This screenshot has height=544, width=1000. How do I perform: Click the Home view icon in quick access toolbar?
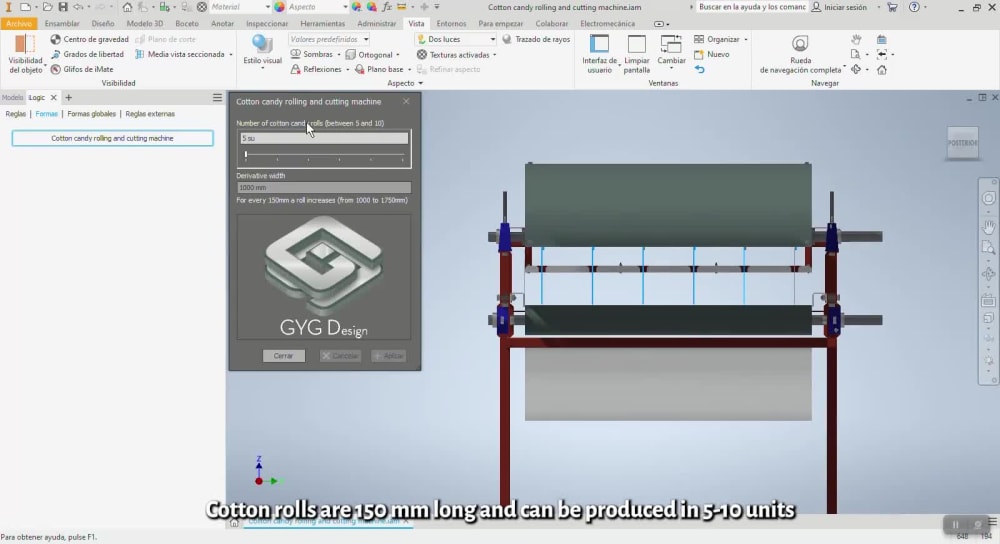click(128, 7)
